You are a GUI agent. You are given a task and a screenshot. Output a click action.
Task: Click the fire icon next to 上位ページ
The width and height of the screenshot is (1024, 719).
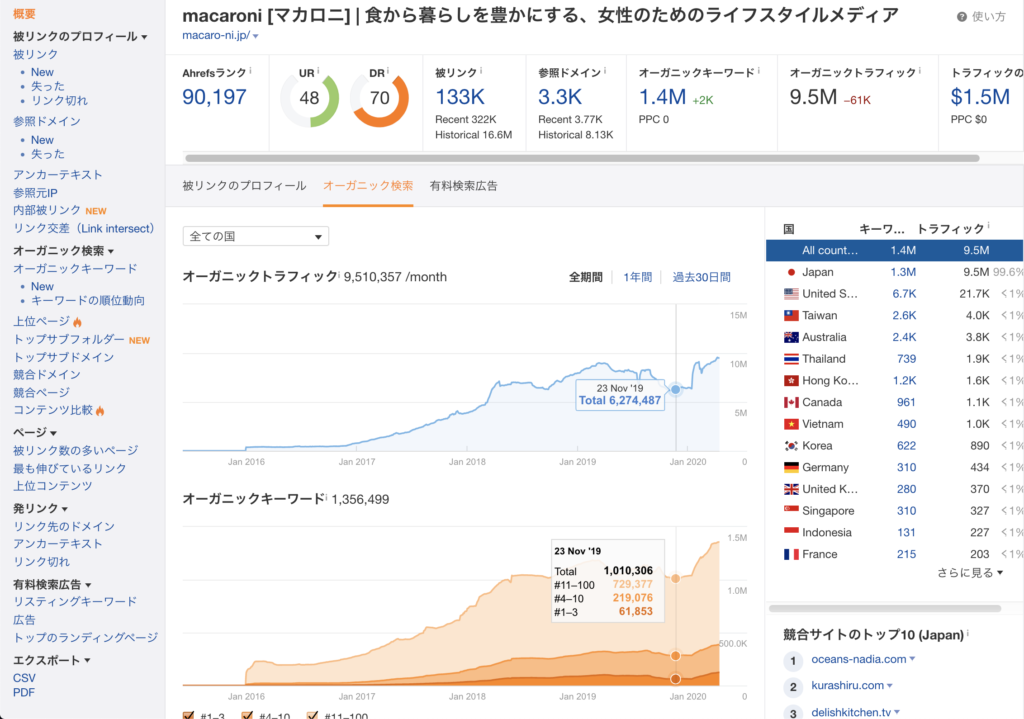click(x=78, y=322)
